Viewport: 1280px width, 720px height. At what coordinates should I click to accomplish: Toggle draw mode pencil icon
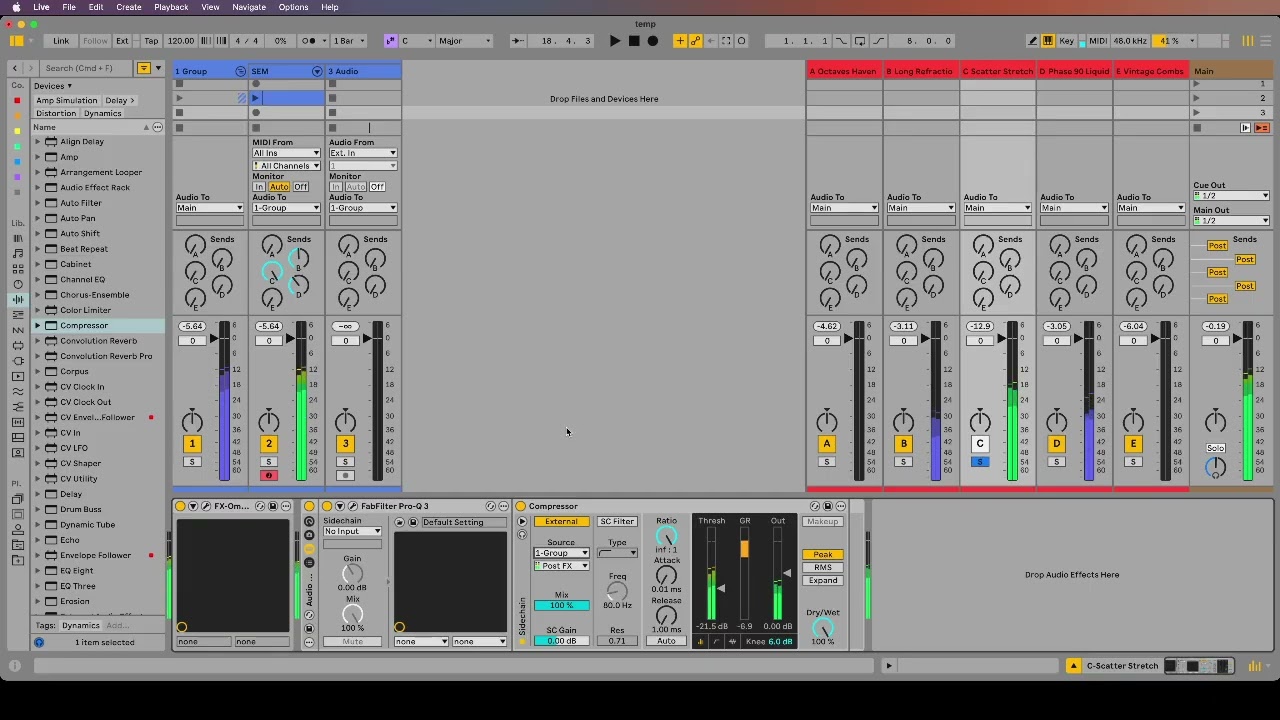tap(1032, 41)
